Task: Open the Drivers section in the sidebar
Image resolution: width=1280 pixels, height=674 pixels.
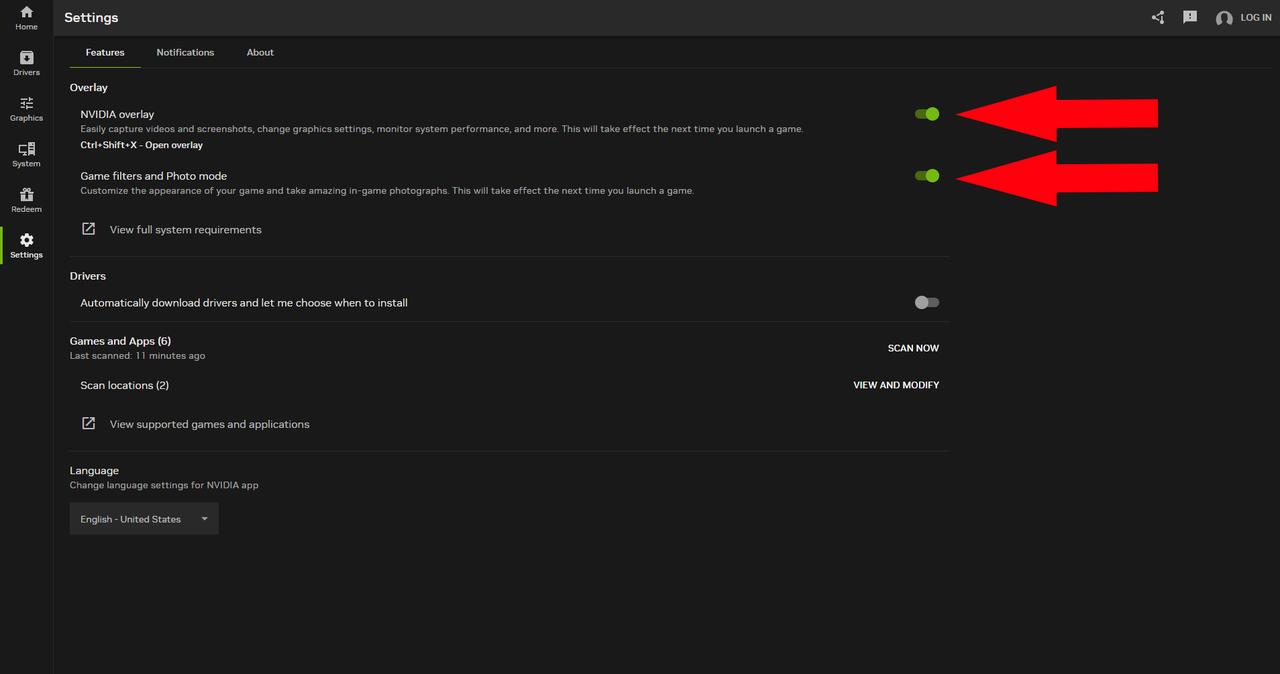Action: tap(26, 64)
